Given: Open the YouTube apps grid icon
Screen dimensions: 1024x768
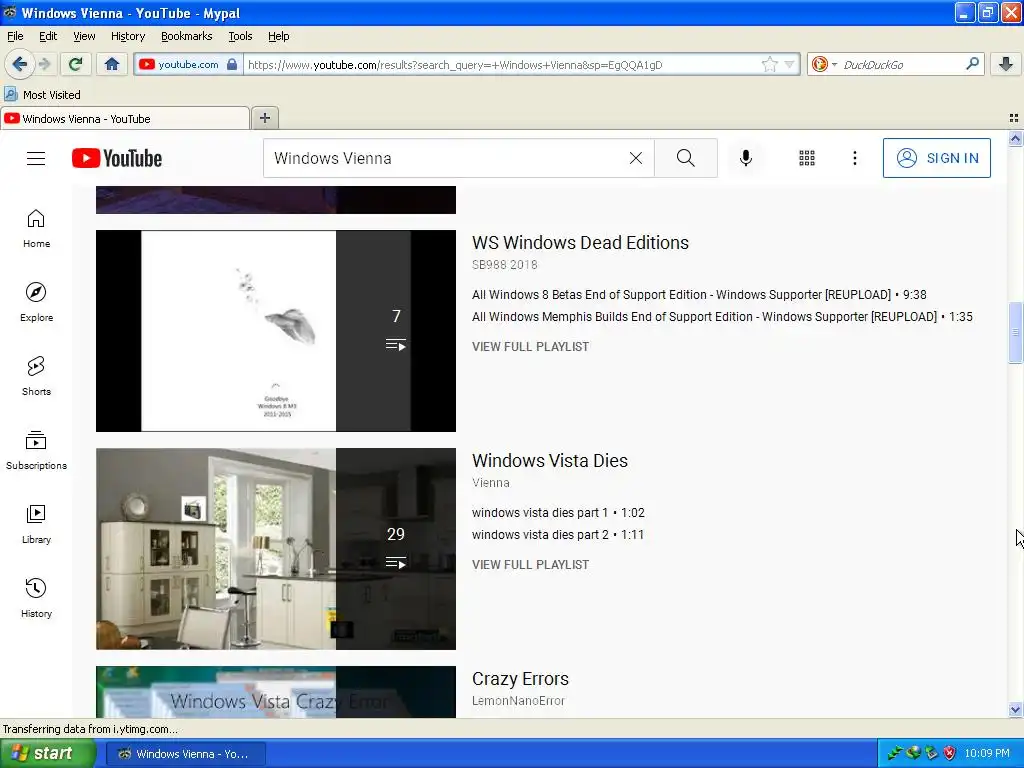Looking at the screenshot, I should (807, 158).
